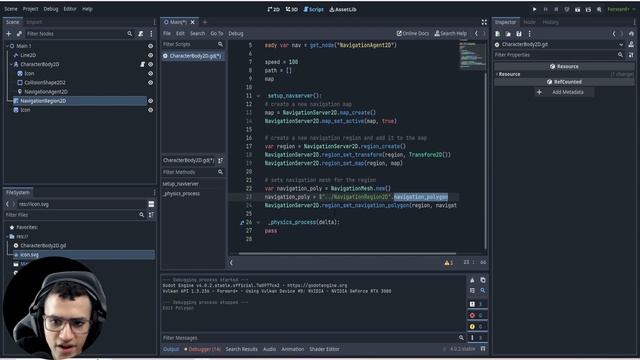Screen dimensions: 640x360
Task: Click the instantiate child scene chain icon
Action: 19,34
